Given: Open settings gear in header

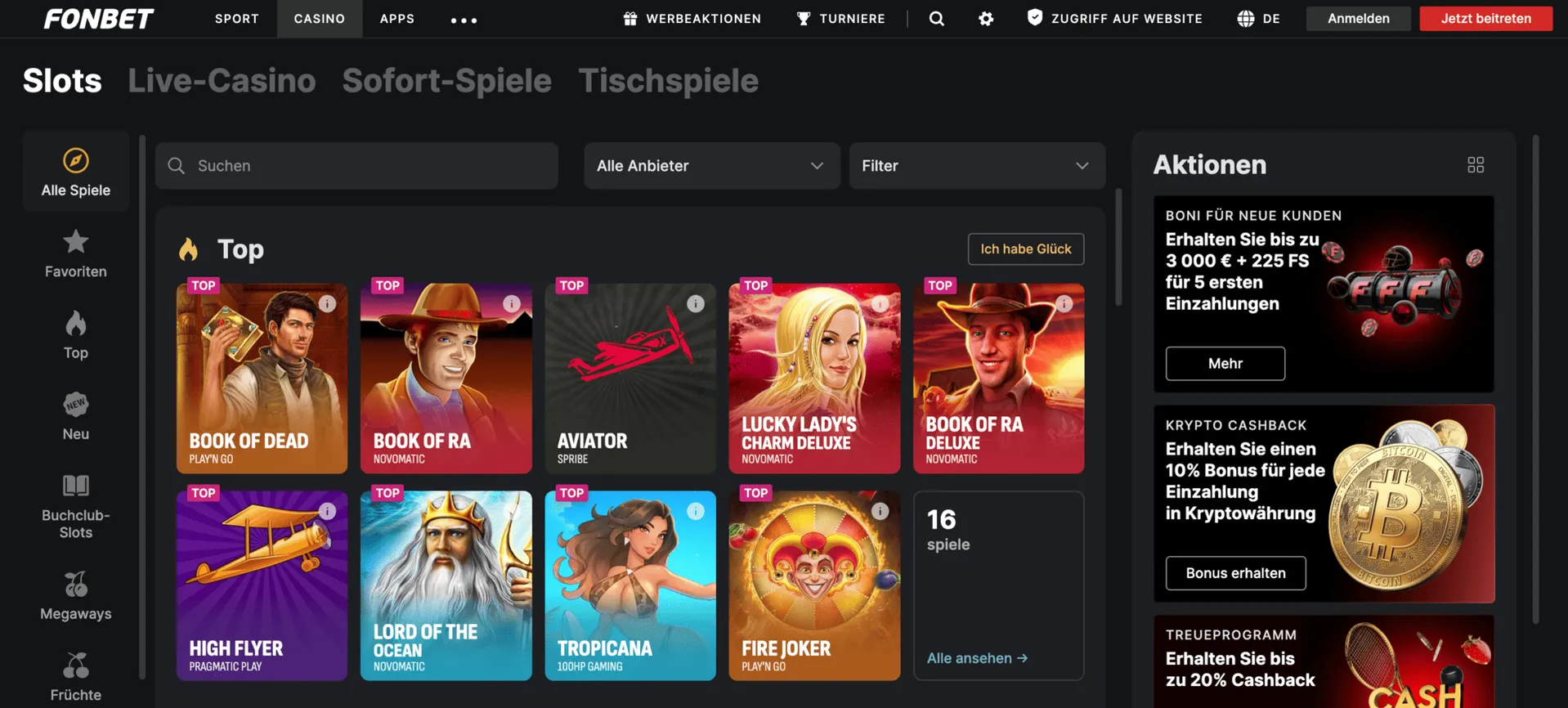Looking at the screenshot, I should [986, 19].
